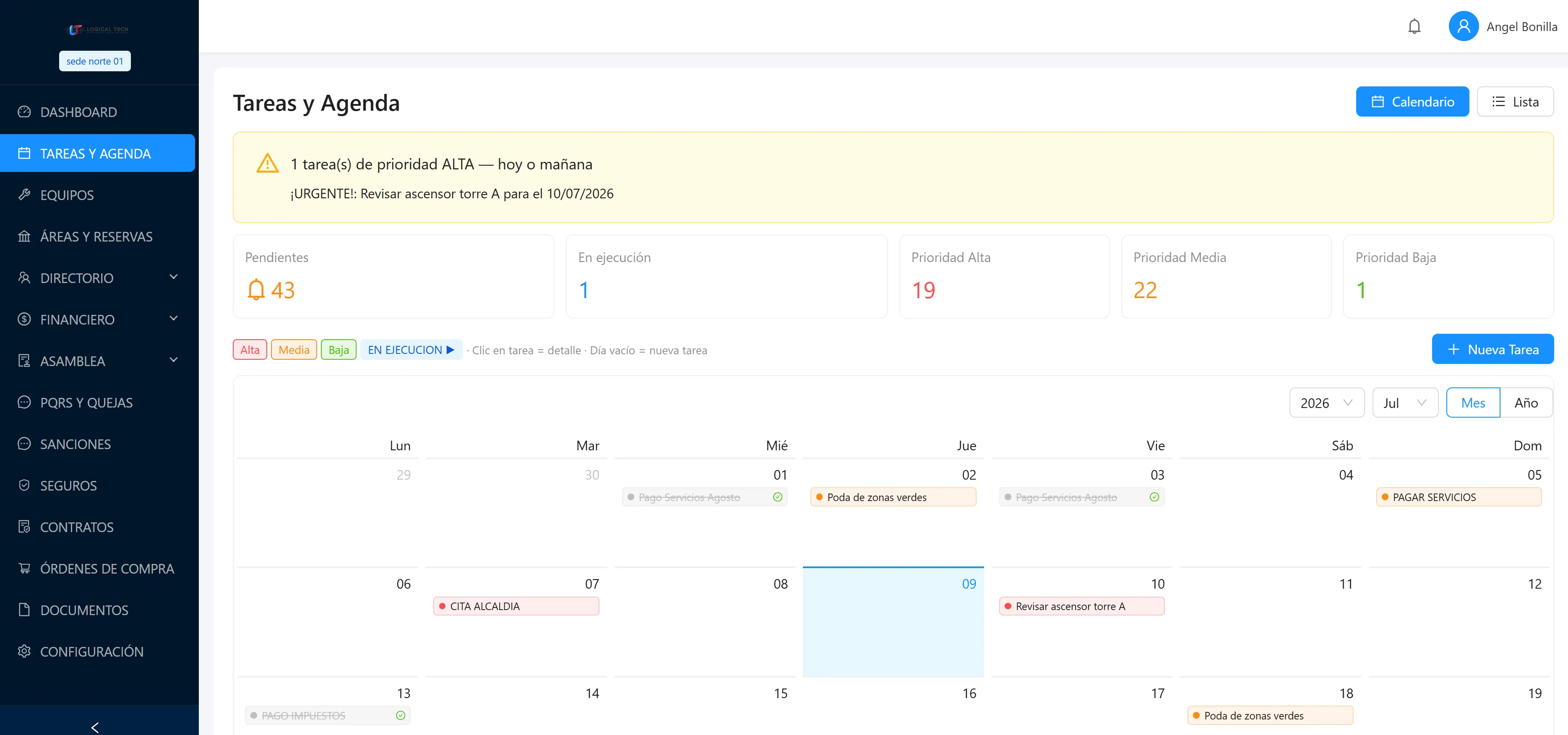This screenshot has height=735, width=1568.
Task: Click the EN EJECUCION tag
Action: click(411, 350)
